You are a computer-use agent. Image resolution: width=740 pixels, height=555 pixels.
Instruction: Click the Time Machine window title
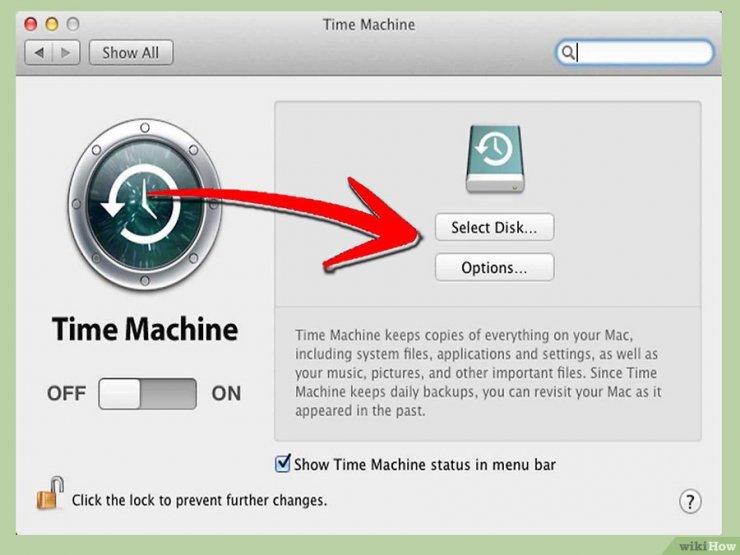click(x=369, y=25)
